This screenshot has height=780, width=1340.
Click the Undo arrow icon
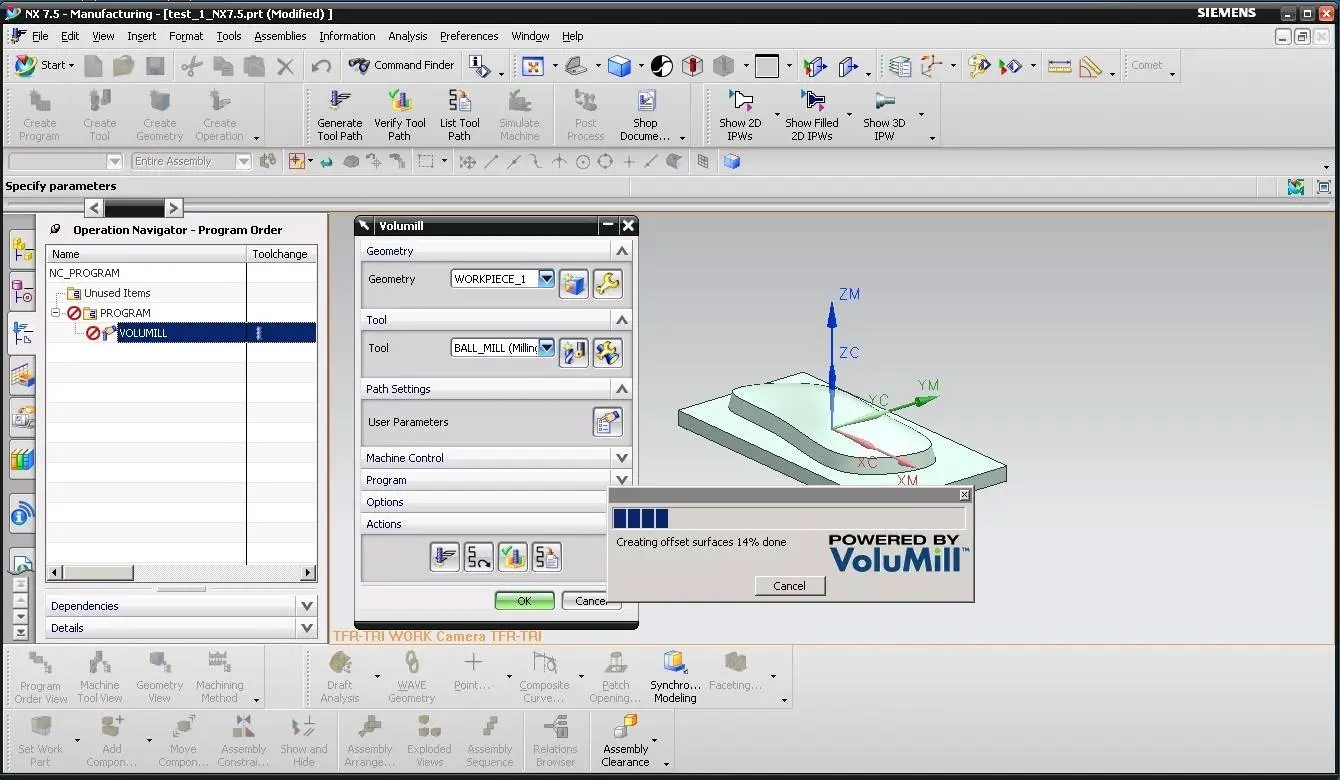click(x=321, y=66)
